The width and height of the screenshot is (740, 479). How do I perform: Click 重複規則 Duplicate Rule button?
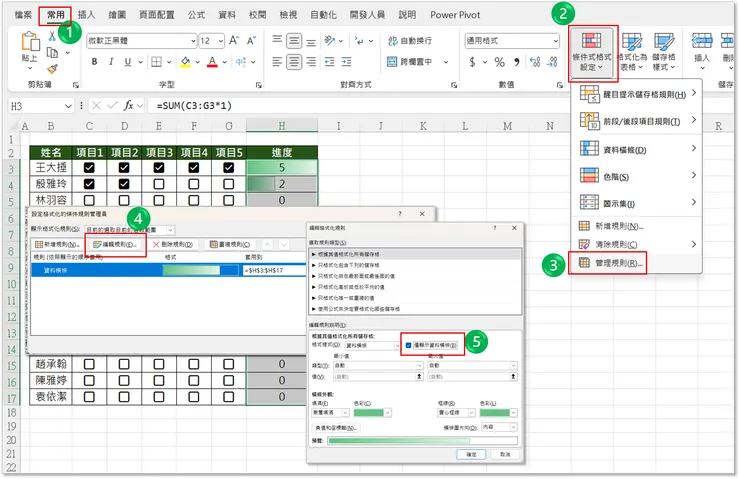[230, 244]
